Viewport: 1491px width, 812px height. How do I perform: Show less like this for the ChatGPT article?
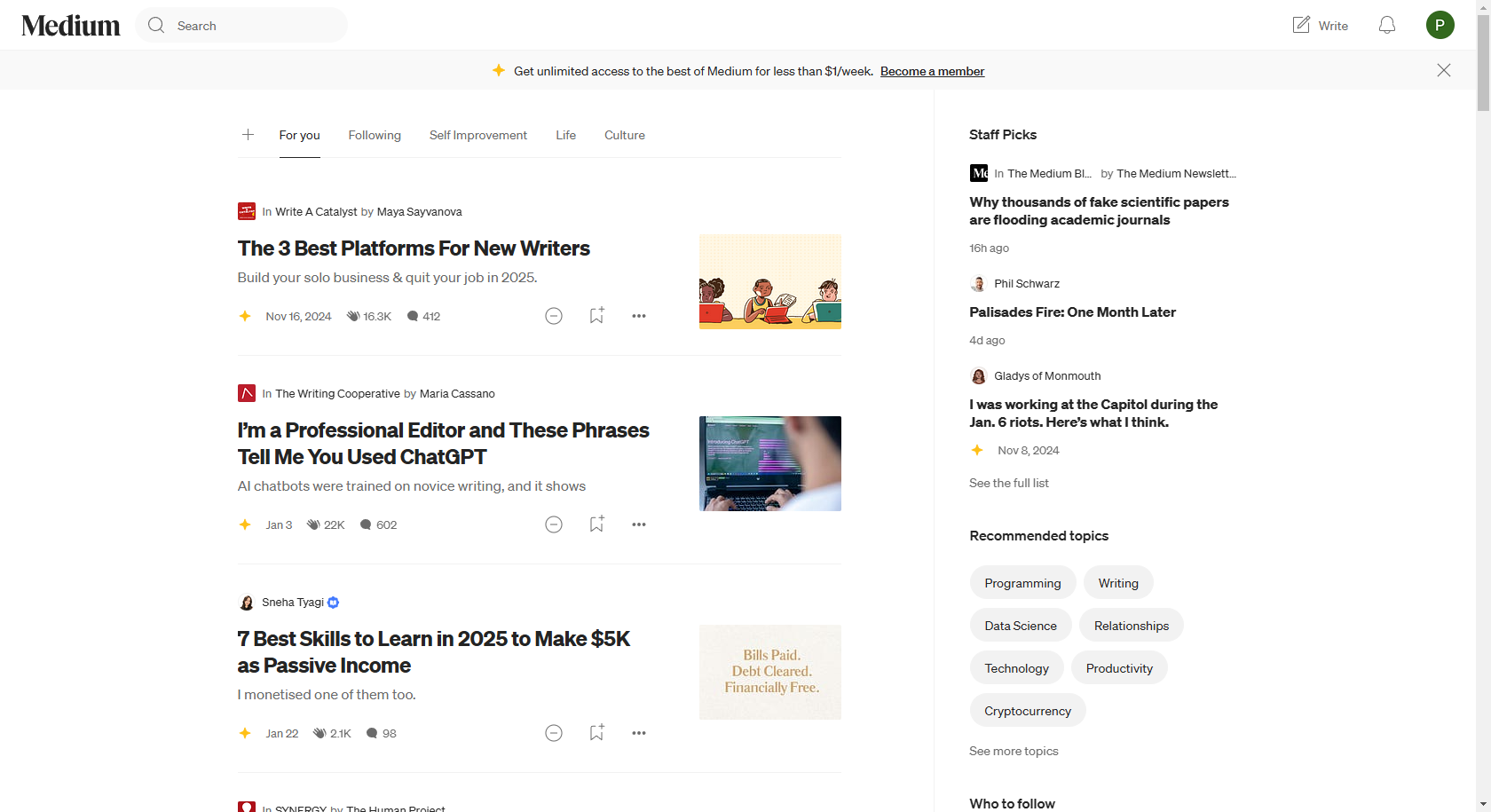553,524
